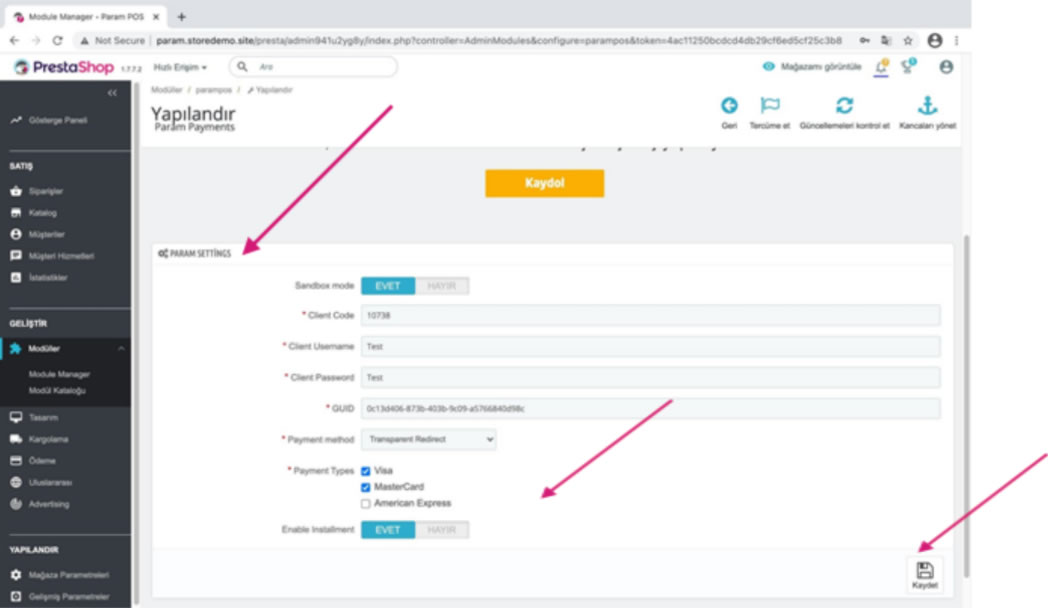Image resolution: width=1048 pixels, height=608 pixels.
Task: Click the GUID input field
Action: point(650,408)
